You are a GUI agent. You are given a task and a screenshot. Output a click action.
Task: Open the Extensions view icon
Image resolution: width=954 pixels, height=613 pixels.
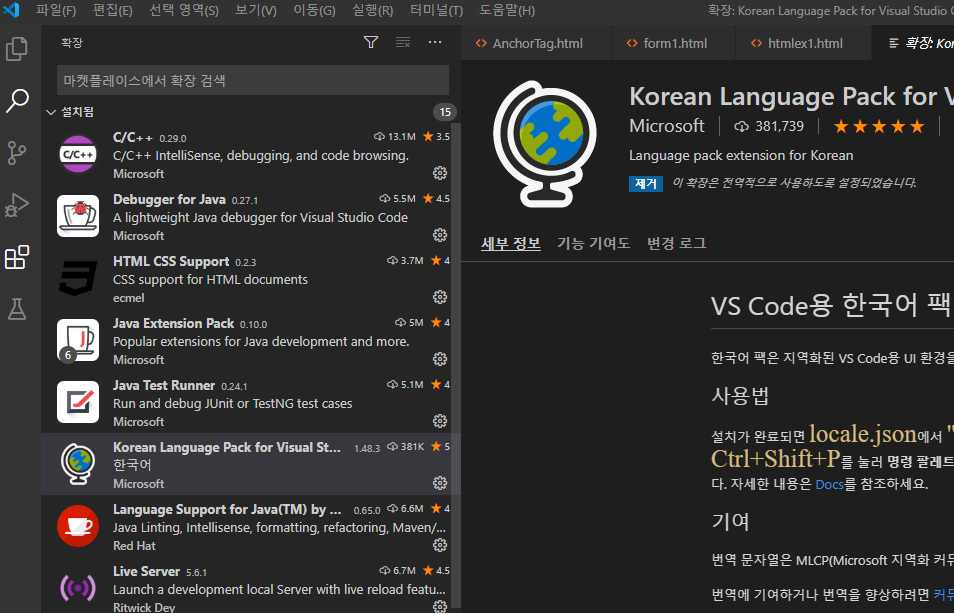pyautogui.click(x=17, y=257)
